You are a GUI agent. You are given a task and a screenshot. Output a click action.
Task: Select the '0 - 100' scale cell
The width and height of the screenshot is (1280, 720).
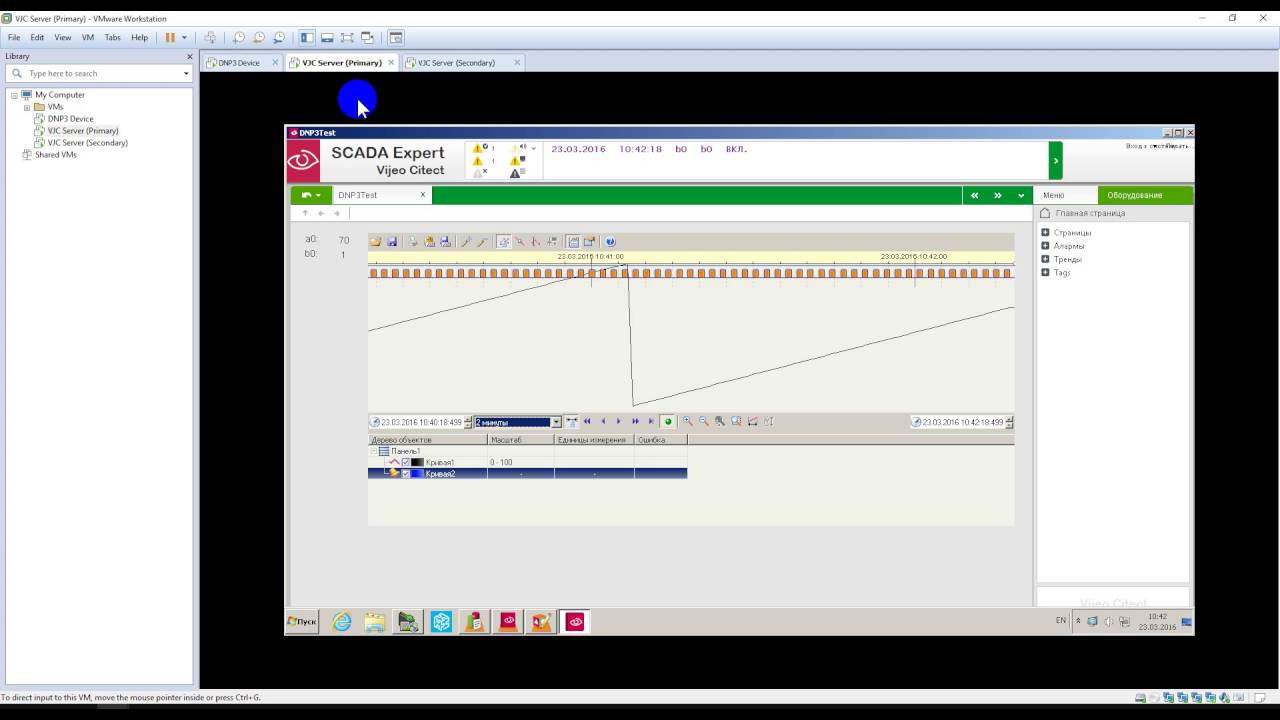coord(521,462)
